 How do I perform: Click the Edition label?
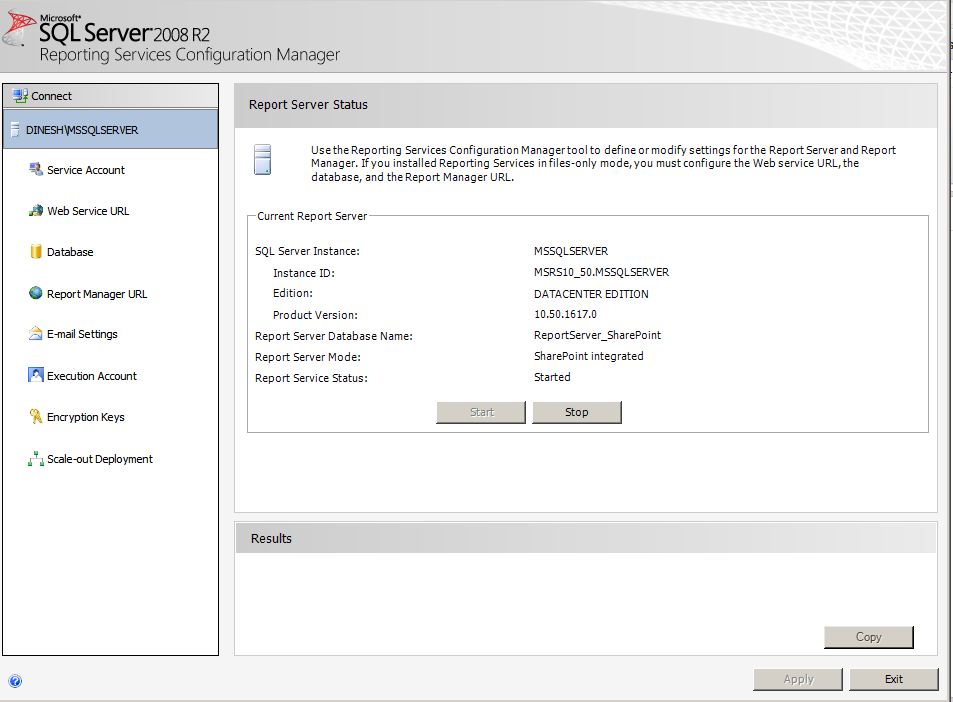[292, 293]
